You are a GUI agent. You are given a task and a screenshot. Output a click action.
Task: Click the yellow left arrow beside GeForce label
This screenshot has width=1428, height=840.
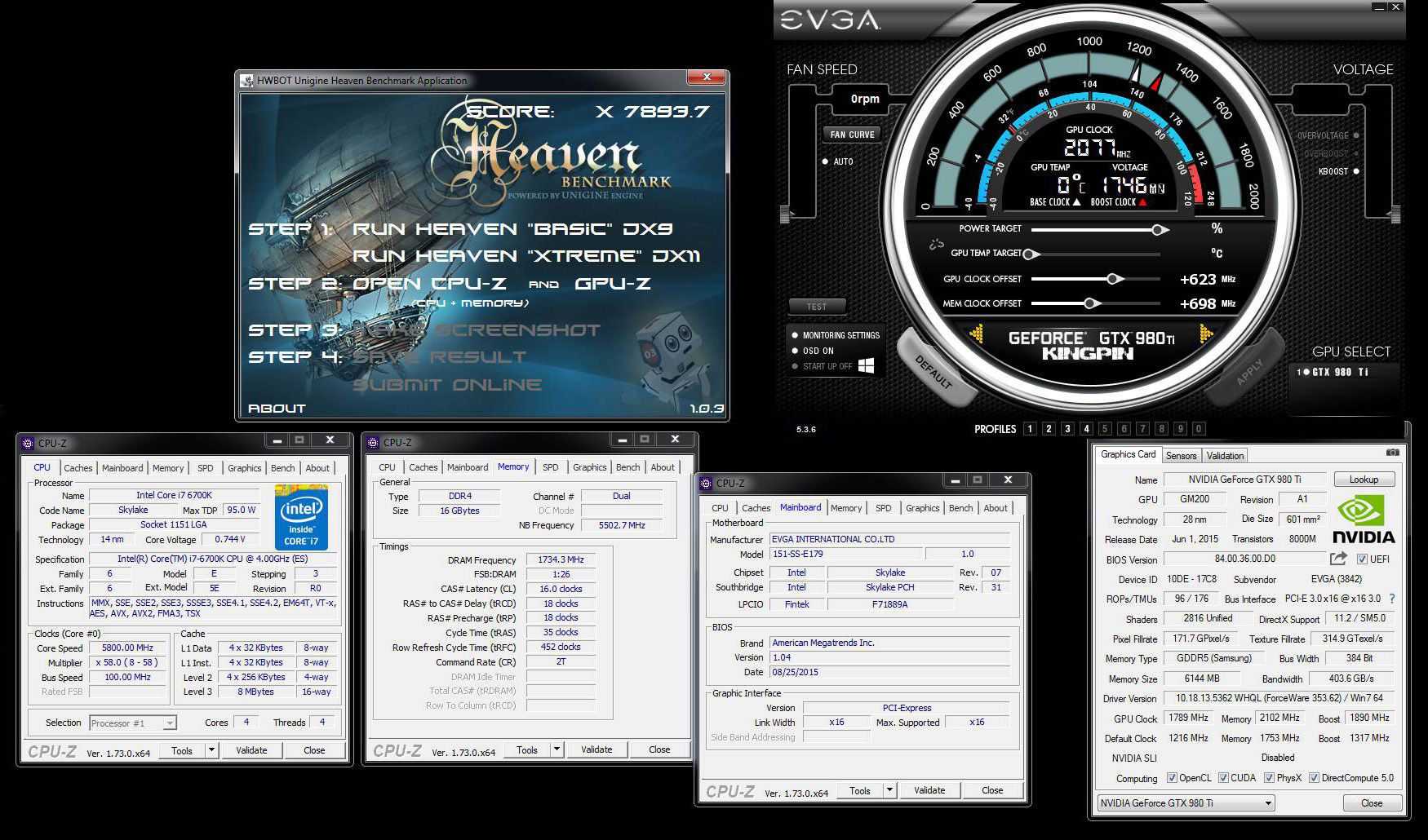(x=975, y=334)
